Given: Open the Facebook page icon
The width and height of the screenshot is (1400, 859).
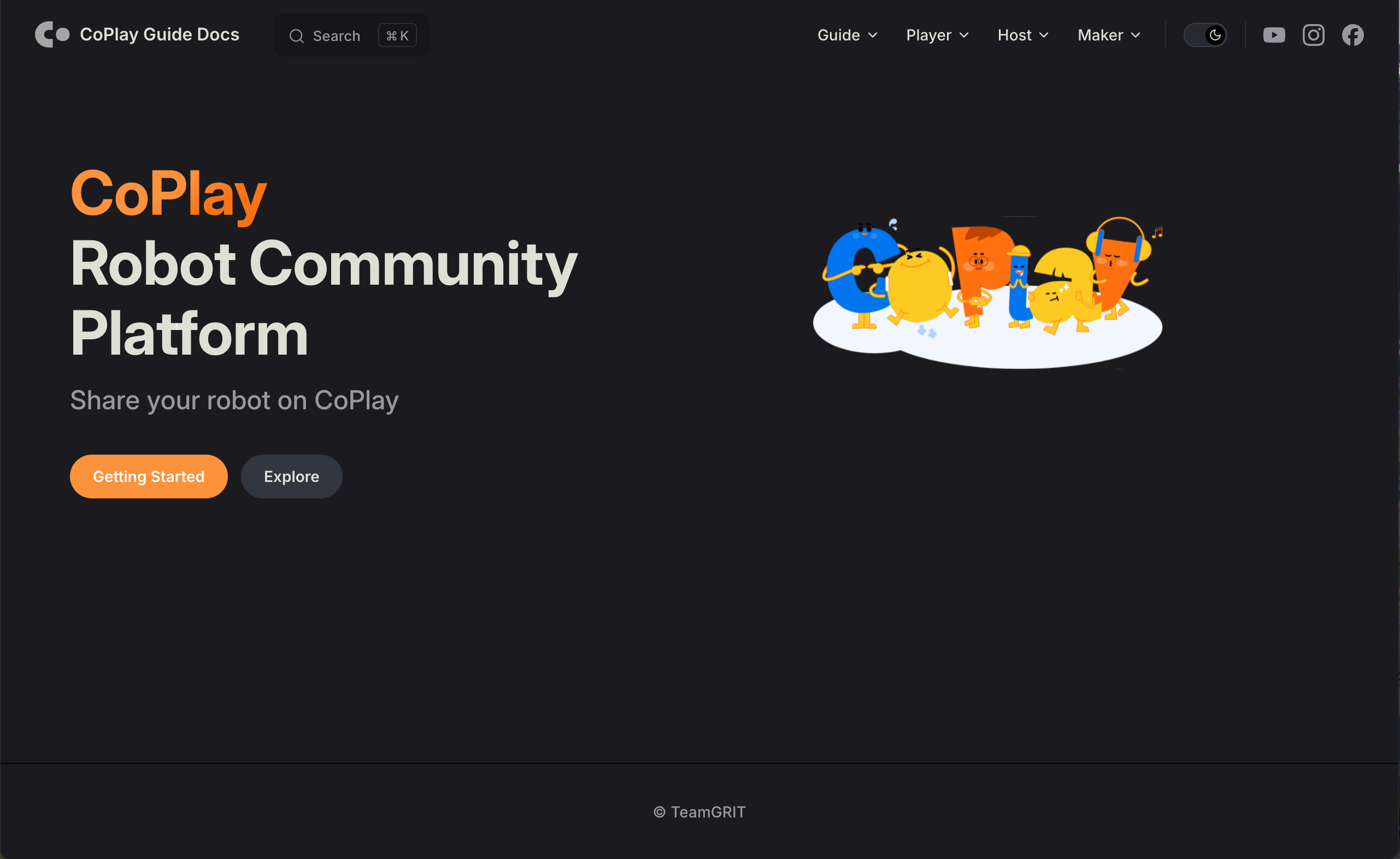Looking at the screenshot, I should [x=1353, y=35].
